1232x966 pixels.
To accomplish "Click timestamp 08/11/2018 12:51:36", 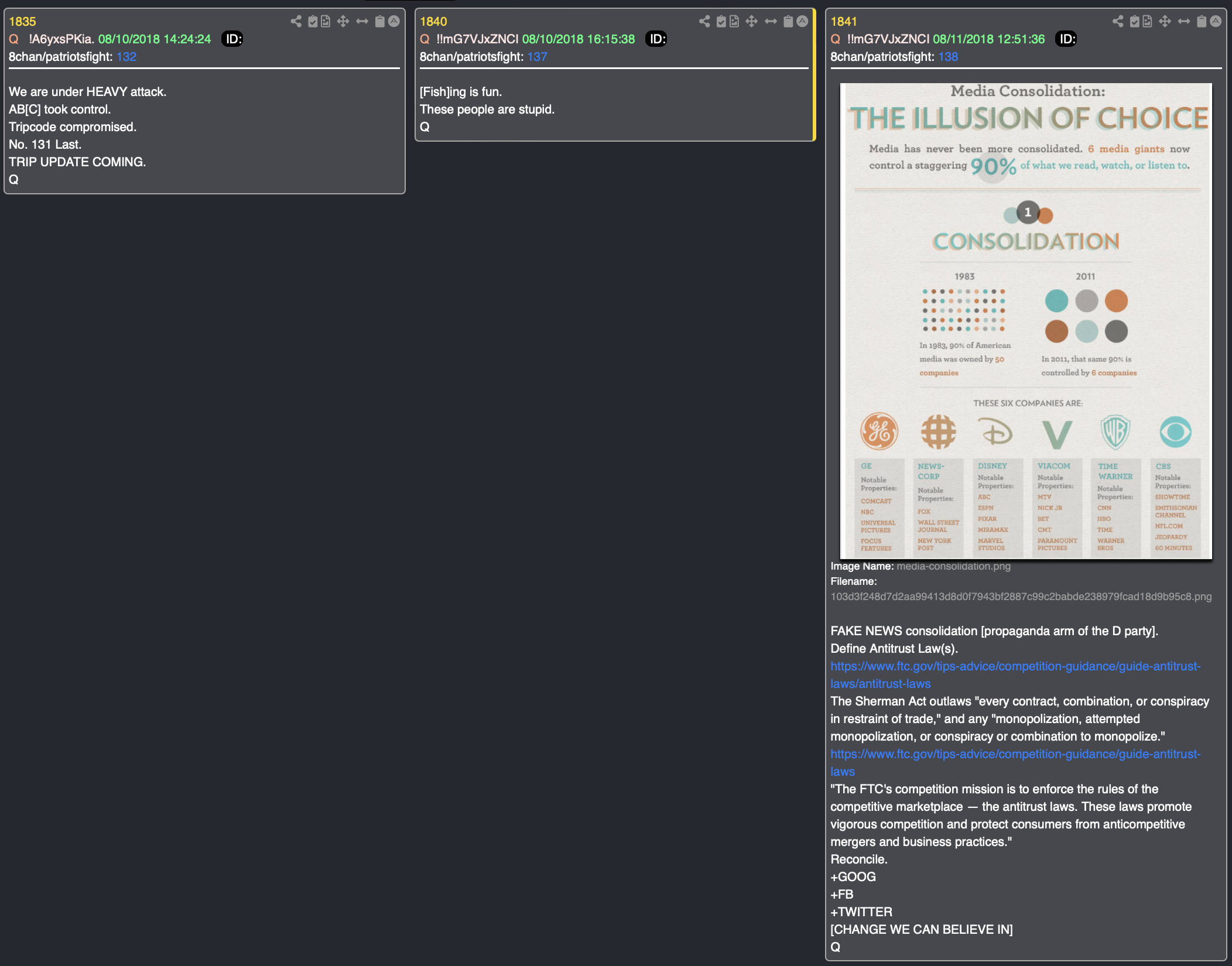I will click(989, 39).
